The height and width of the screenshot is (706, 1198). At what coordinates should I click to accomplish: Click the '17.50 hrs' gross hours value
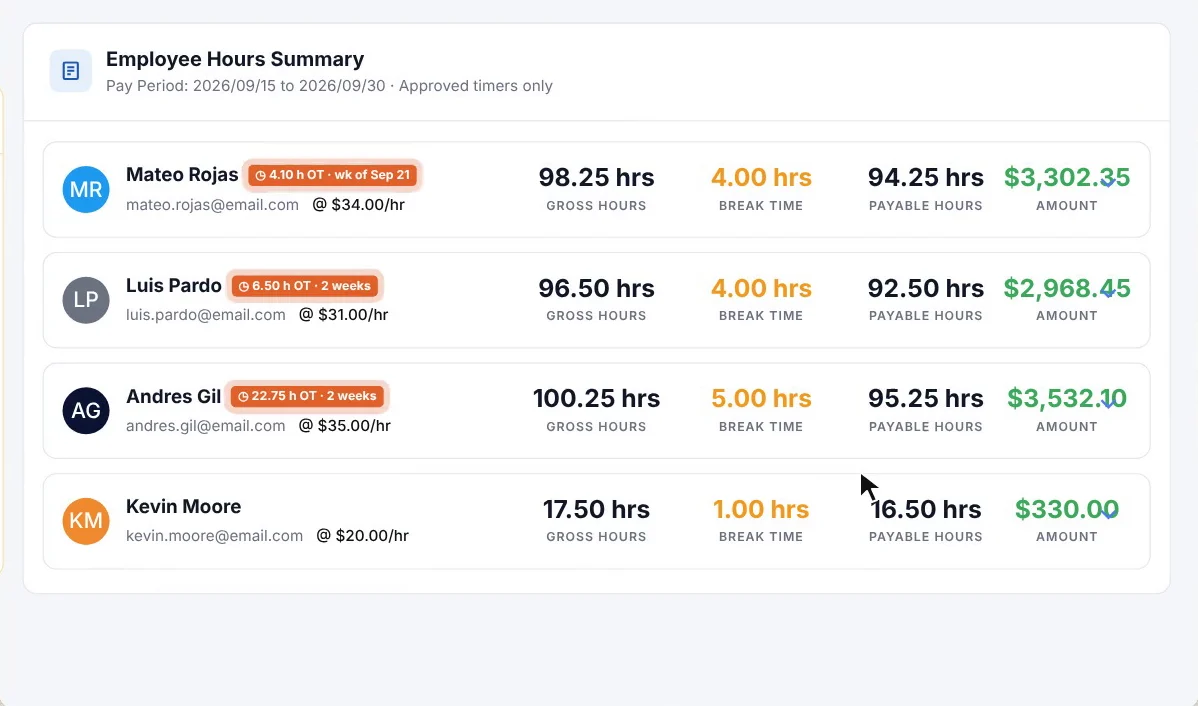[597, 509]
